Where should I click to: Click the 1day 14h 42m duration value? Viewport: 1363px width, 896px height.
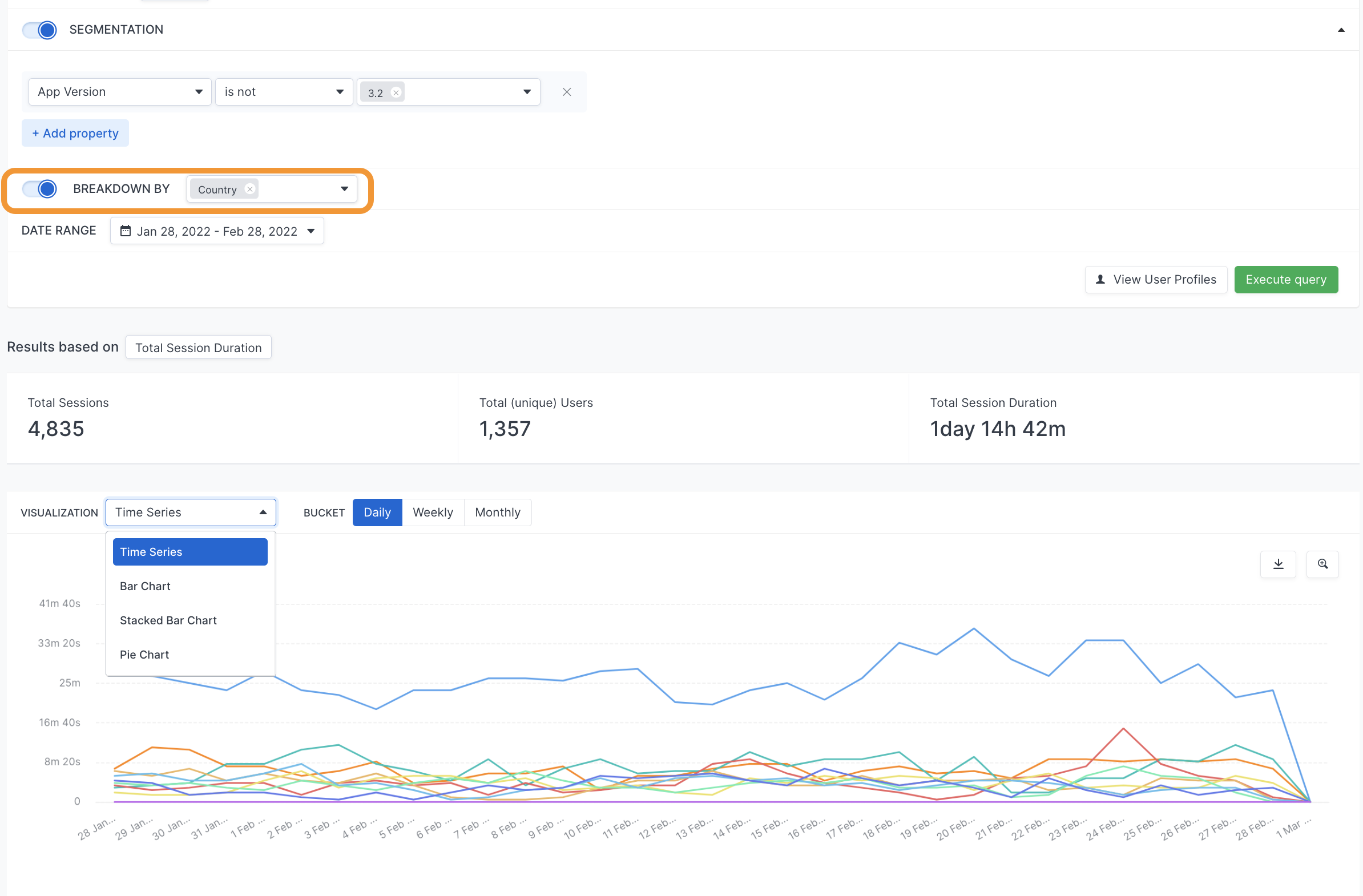(998, 429)
